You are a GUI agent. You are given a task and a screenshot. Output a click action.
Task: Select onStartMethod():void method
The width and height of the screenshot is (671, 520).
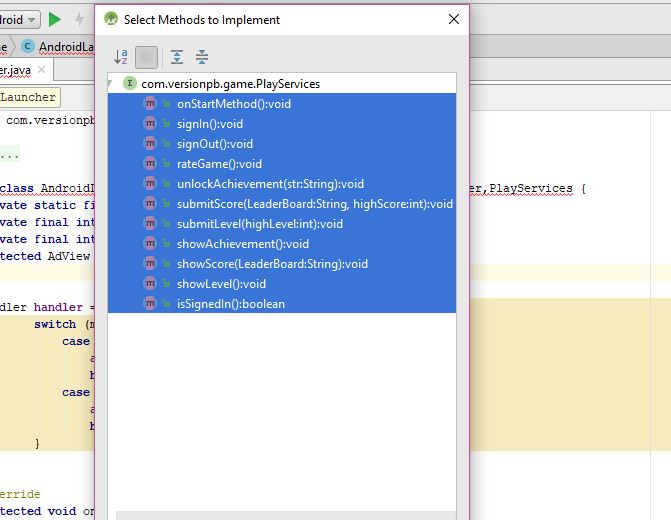282,104
